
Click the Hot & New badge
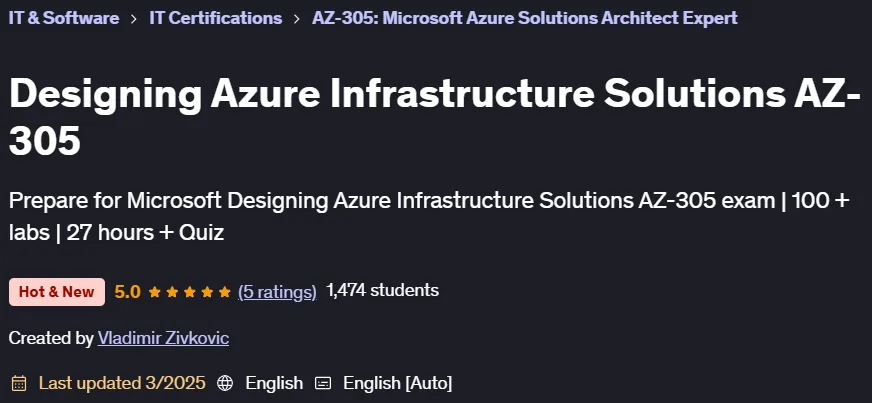[x=57, y=292]
